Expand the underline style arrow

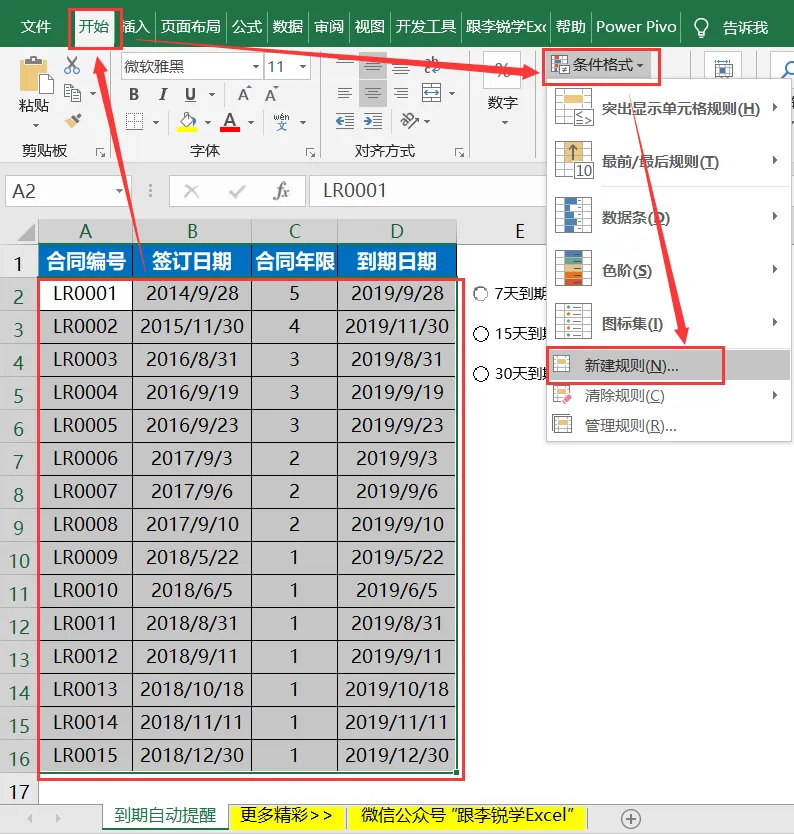pos(212,95)
